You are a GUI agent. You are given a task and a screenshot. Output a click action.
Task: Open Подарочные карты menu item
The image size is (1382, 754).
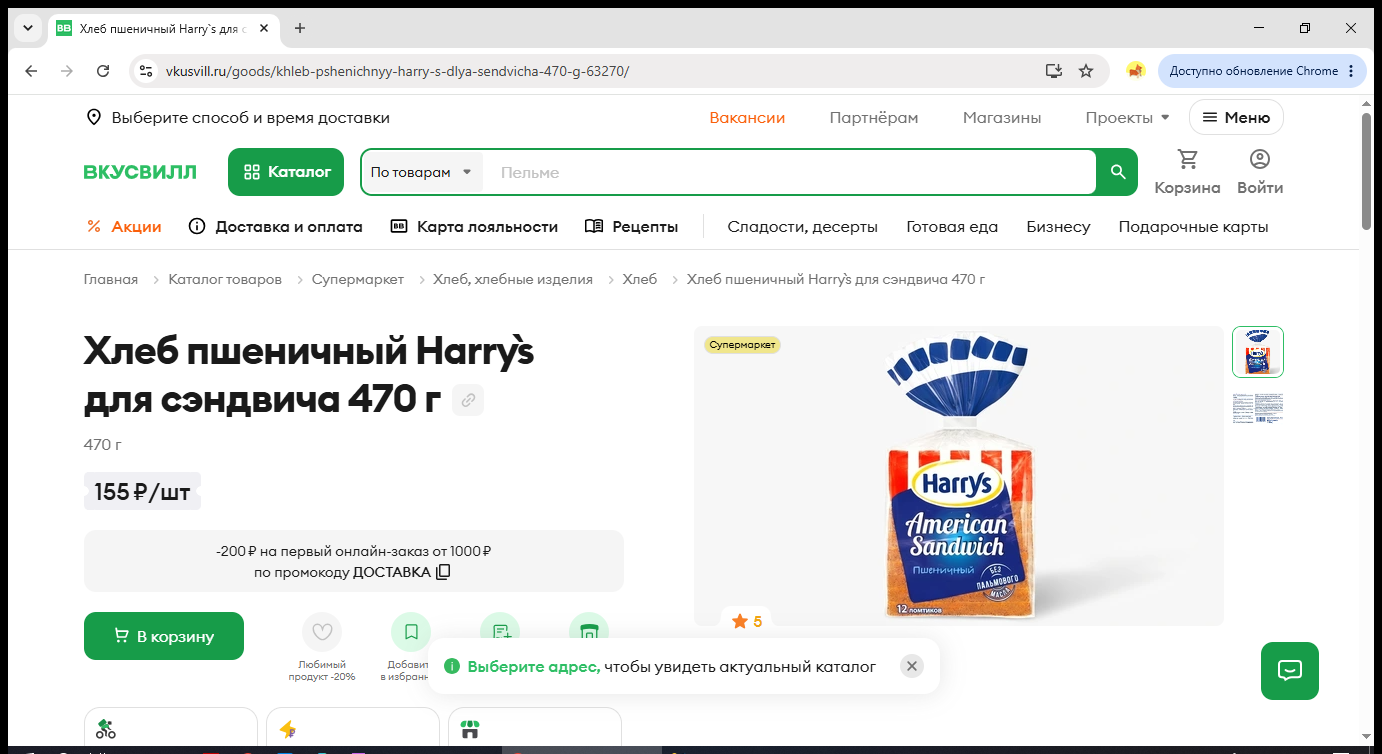tap(1193, 227)
